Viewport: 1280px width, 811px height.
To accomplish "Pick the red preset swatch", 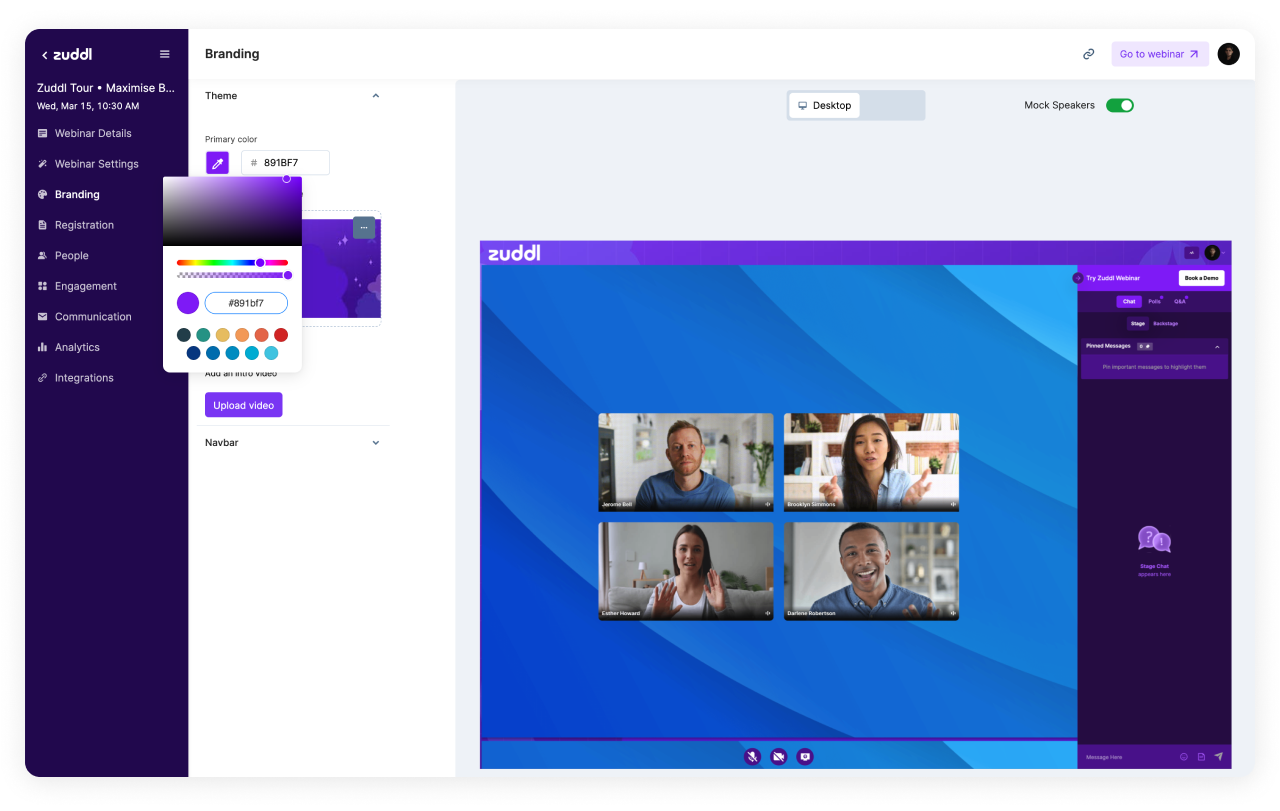I will point(281,335).
